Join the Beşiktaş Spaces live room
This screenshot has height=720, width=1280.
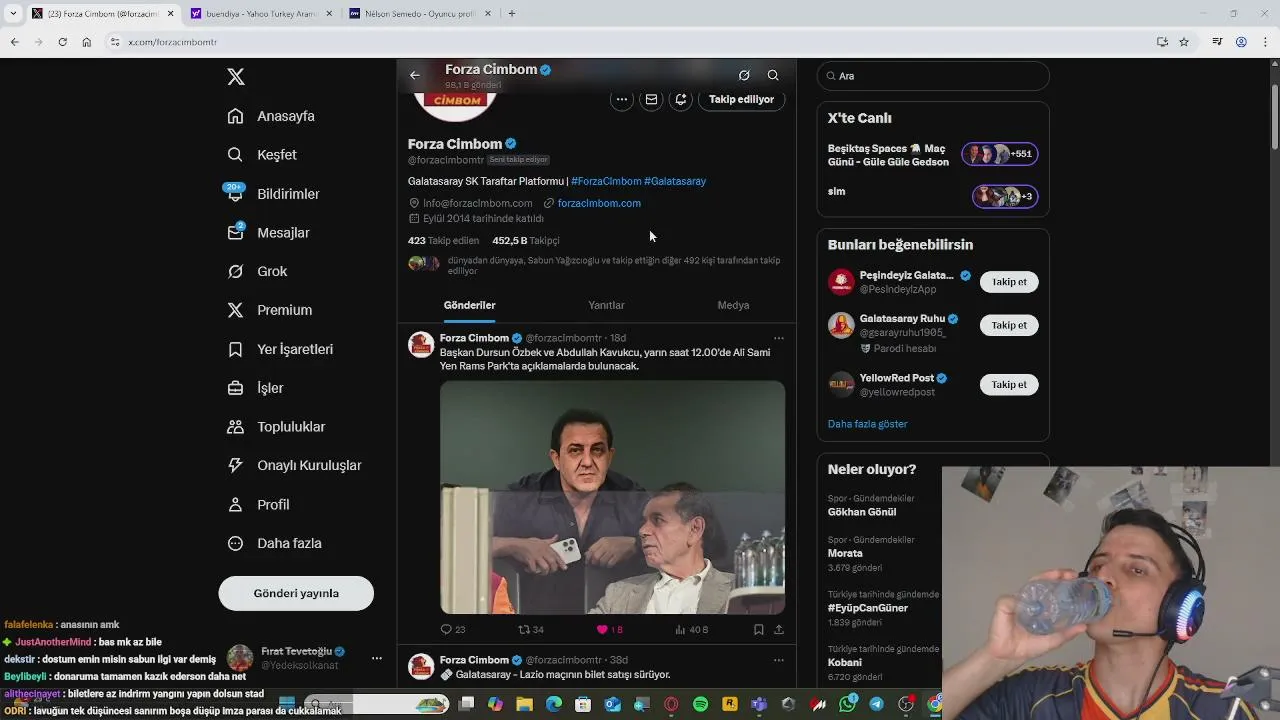point(933,155)
